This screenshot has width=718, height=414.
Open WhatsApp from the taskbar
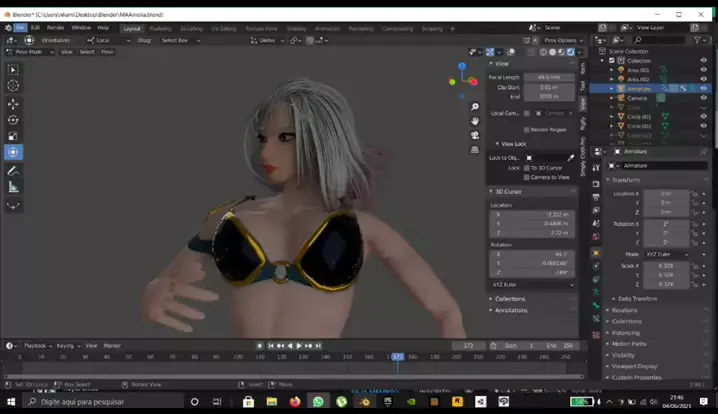tap(318, 402)
